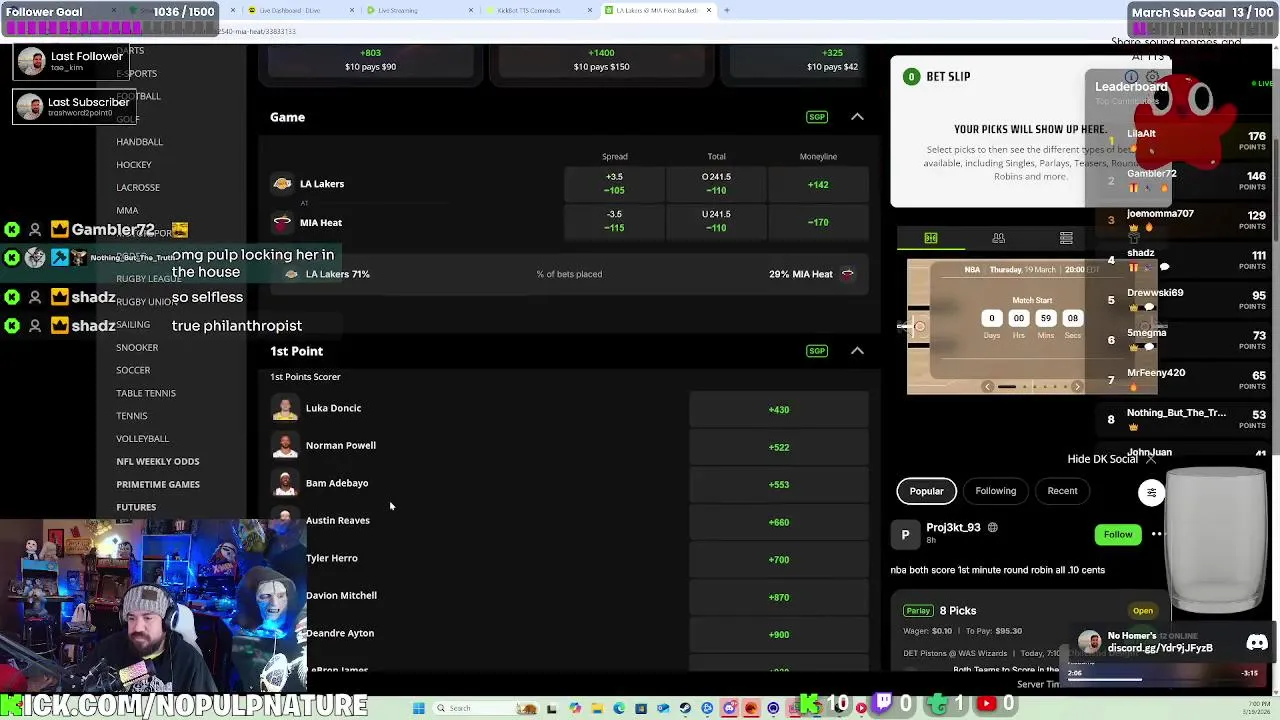The width and height of the screenshot is (1280, 720).
Task: Open HOCKEY in sports sidebar
Action: point(134,165)
